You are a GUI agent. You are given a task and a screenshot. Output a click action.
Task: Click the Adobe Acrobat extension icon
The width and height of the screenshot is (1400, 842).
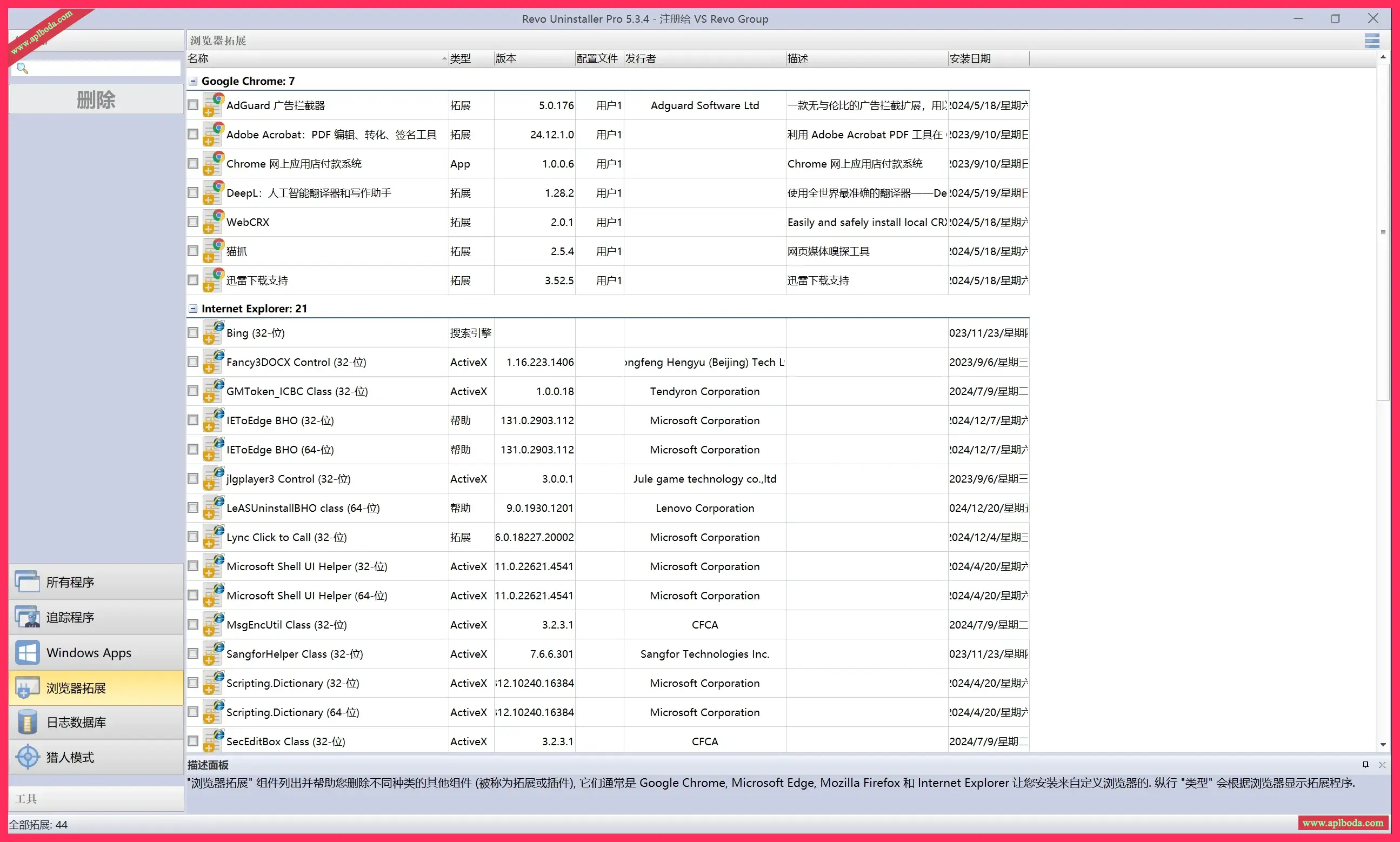coord(214,135)
